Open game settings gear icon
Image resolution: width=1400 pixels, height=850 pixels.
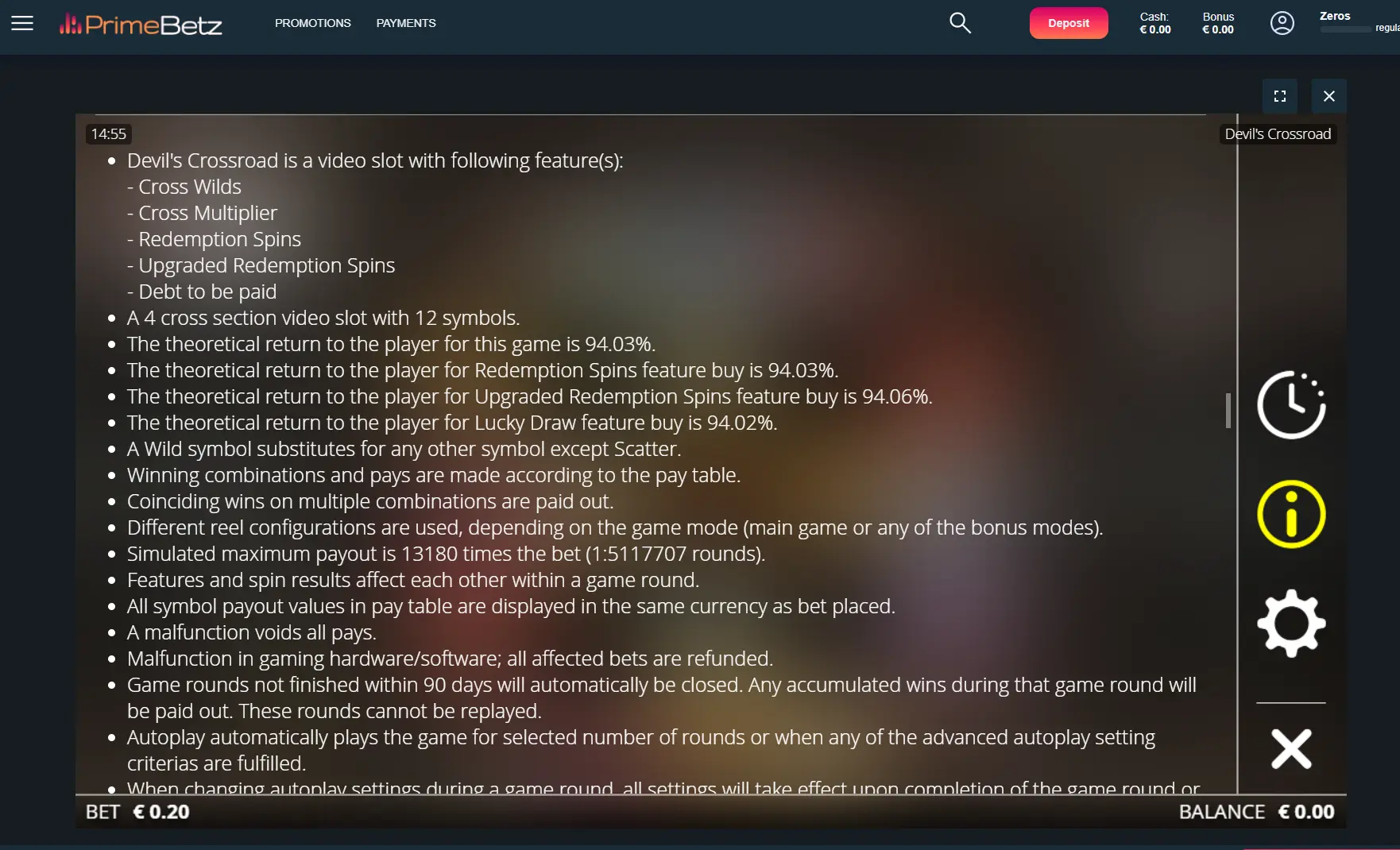[x=1291, y=624]
